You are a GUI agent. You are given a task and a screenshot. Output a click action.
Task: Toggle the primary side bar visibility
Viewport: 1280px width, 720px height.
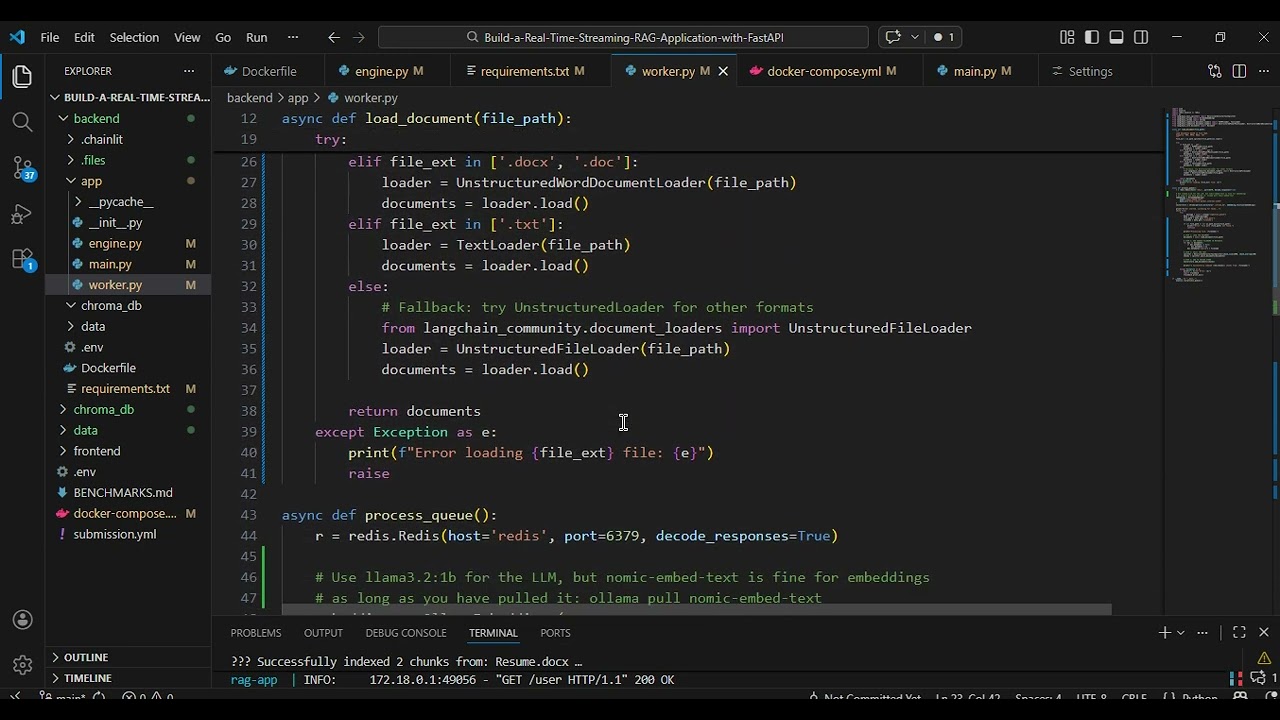coord(1092,37)
